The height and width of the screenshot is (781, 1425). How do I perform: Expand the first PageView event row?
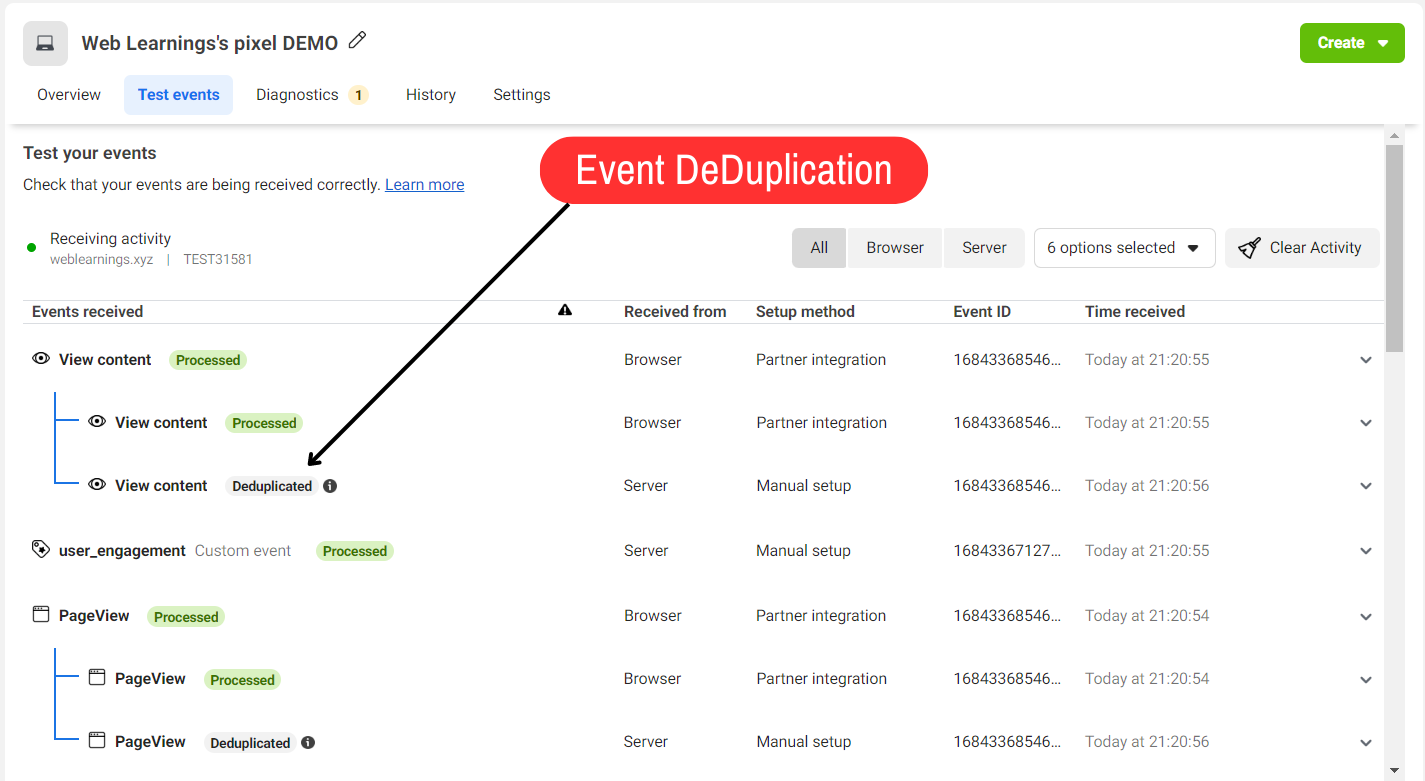pos(1366,616)
